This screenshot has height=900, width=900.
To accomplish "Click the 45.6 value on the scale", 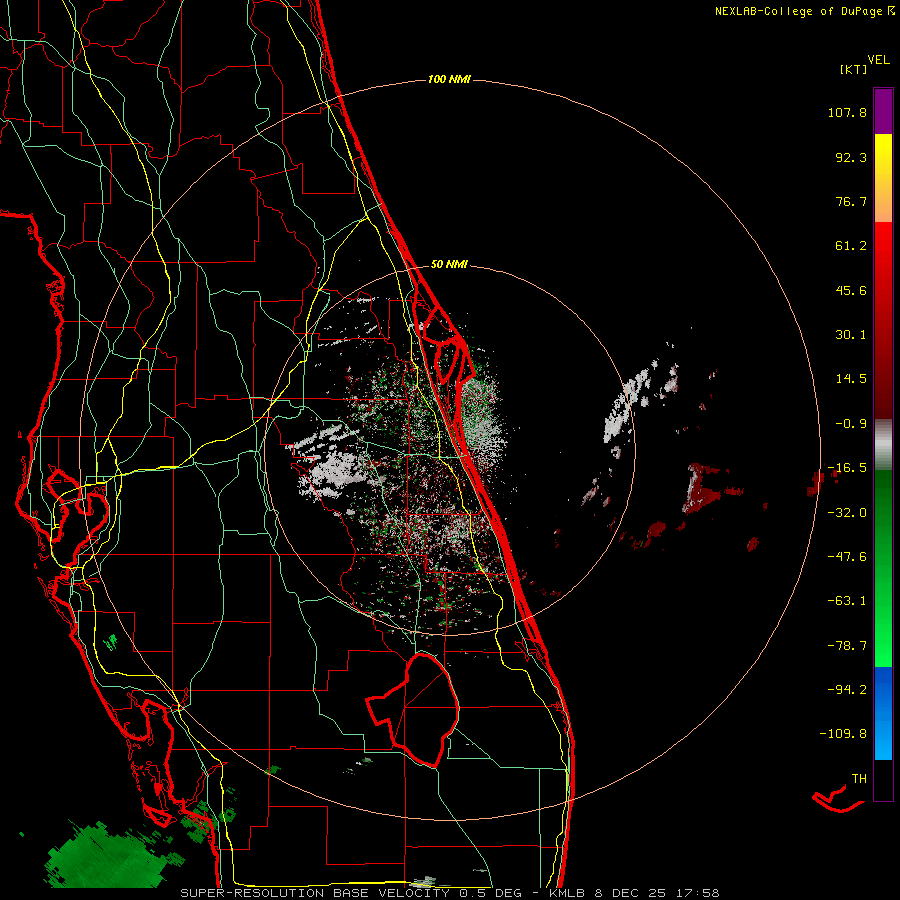I will 851,290.
